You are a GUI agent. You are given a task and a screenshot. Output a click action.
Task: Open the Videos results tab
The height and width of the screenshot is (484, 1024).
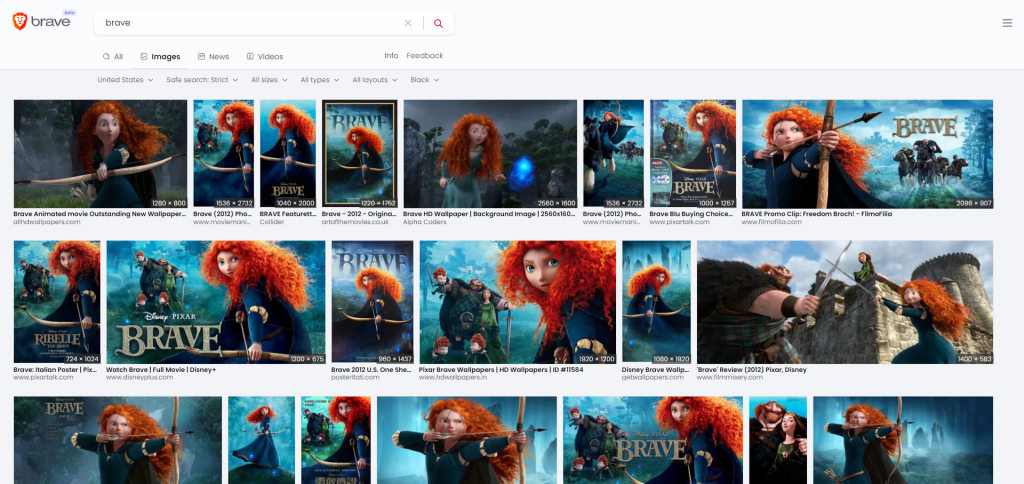pos(265,57)
